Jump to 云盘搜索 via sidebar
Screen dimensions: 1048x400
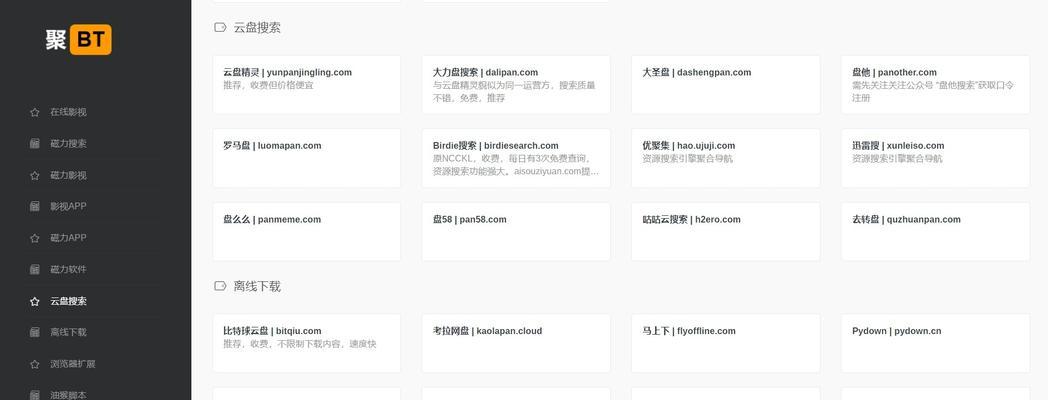(68, 302)
